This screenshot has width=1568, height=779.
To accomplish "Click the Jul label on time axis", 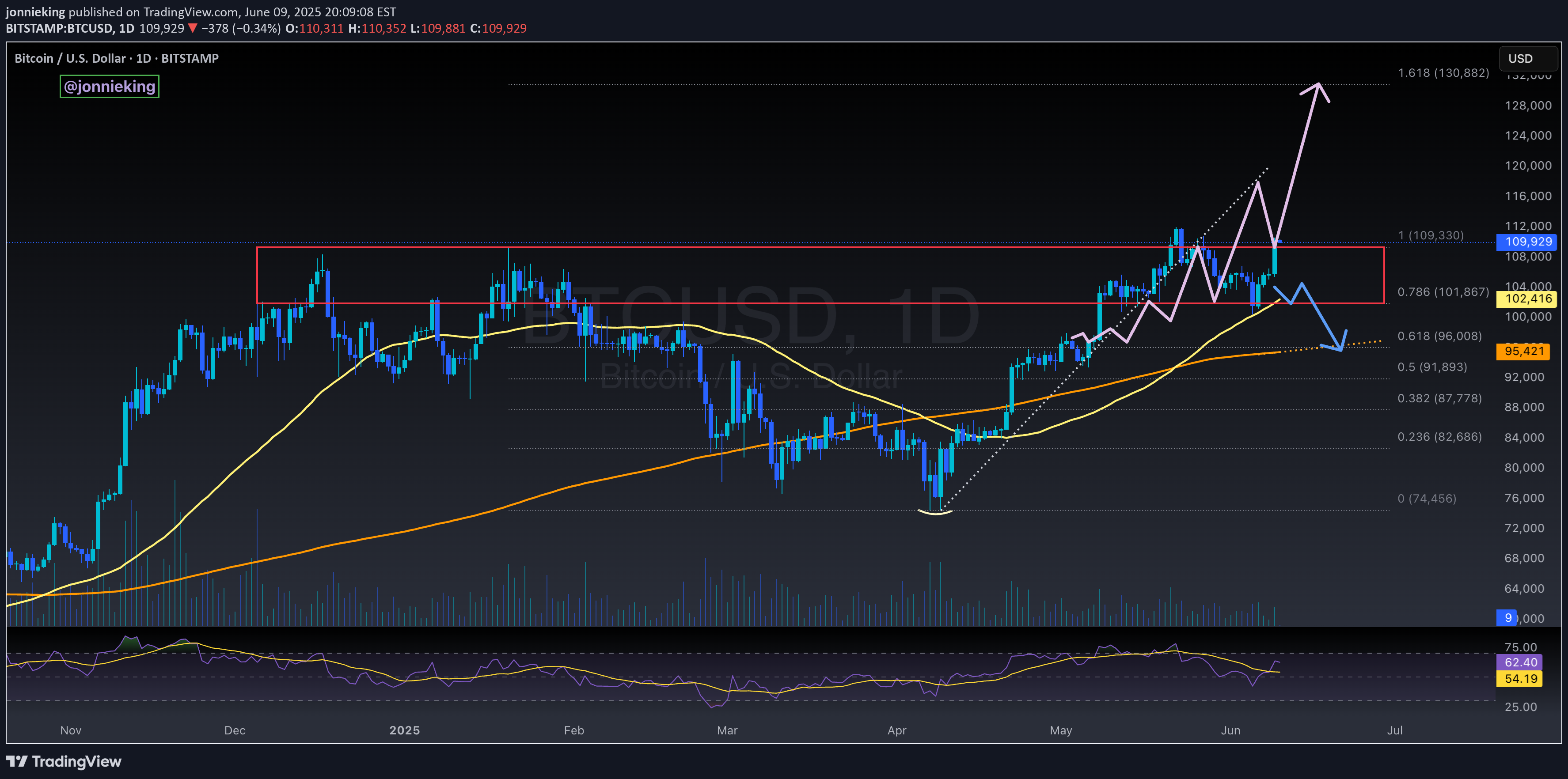I will pyautogui.click(x=1395, y=730).
